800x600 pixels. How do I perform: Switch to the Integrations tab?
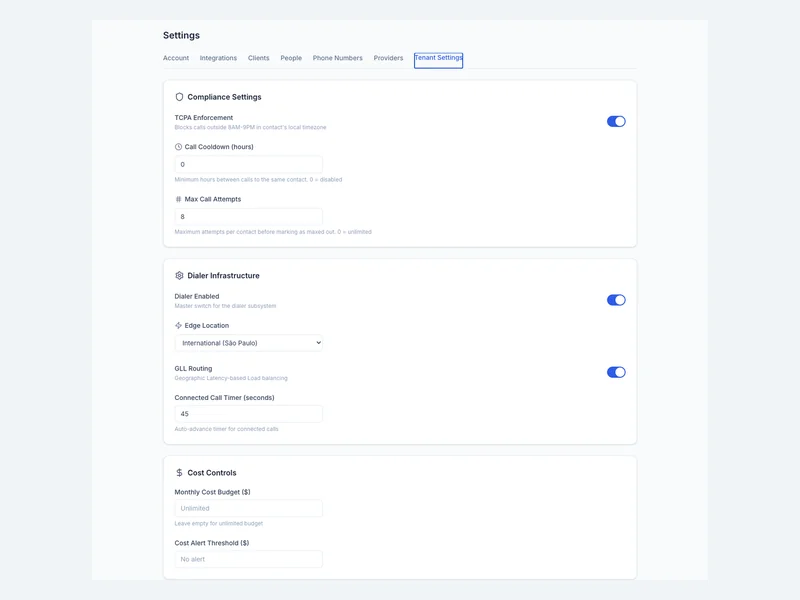tap(218, 58)
